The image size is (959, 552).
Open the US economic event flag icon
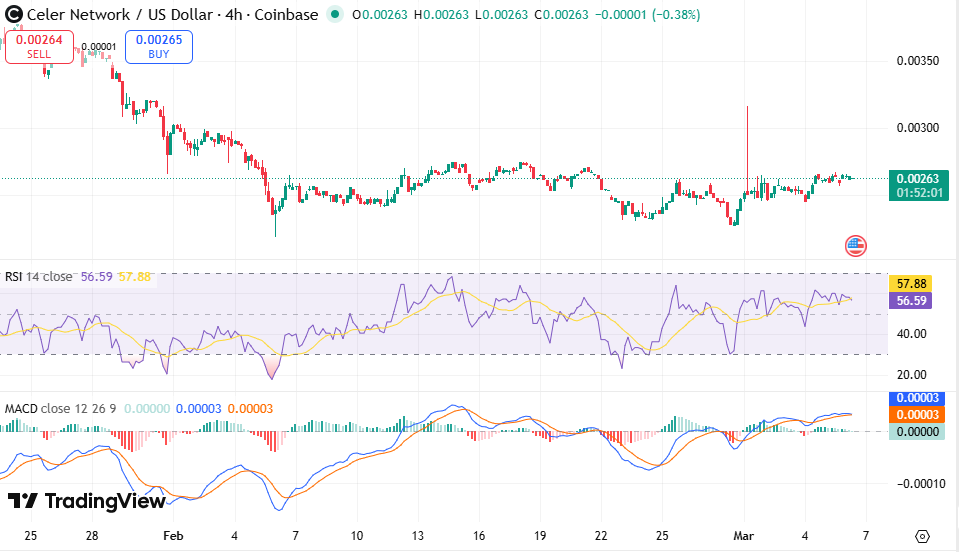coord(856,246)
